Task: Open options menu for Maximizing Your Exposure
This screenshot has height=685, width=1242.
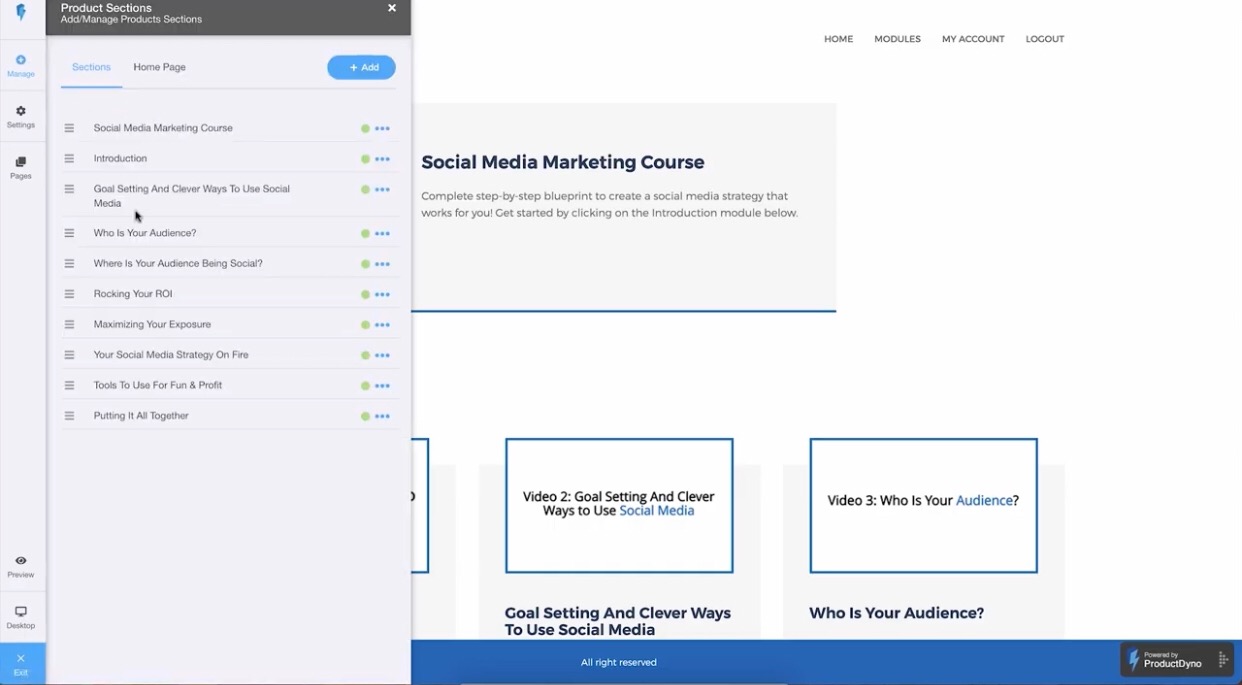Action: click(382, 325)
